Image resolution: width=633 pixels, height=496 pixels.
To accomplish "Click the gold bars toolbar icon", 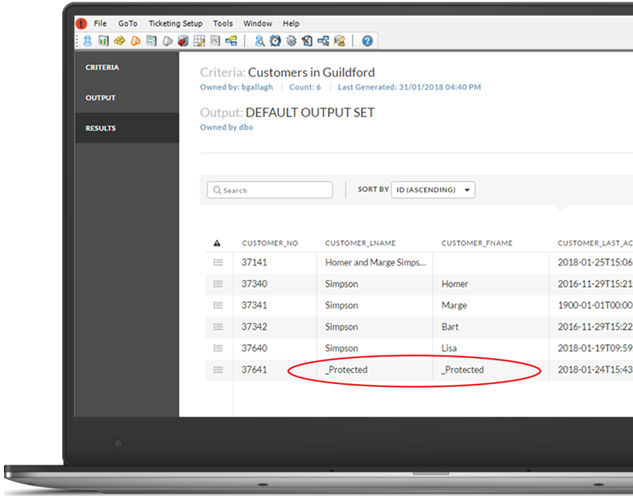I will coord(119,41).
